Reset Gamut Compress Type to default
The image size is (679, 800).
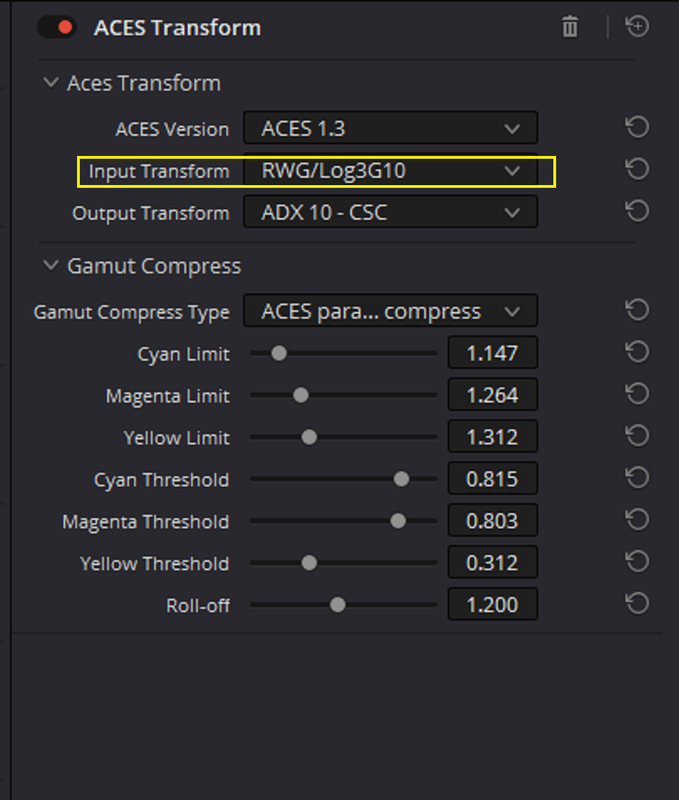637,310
